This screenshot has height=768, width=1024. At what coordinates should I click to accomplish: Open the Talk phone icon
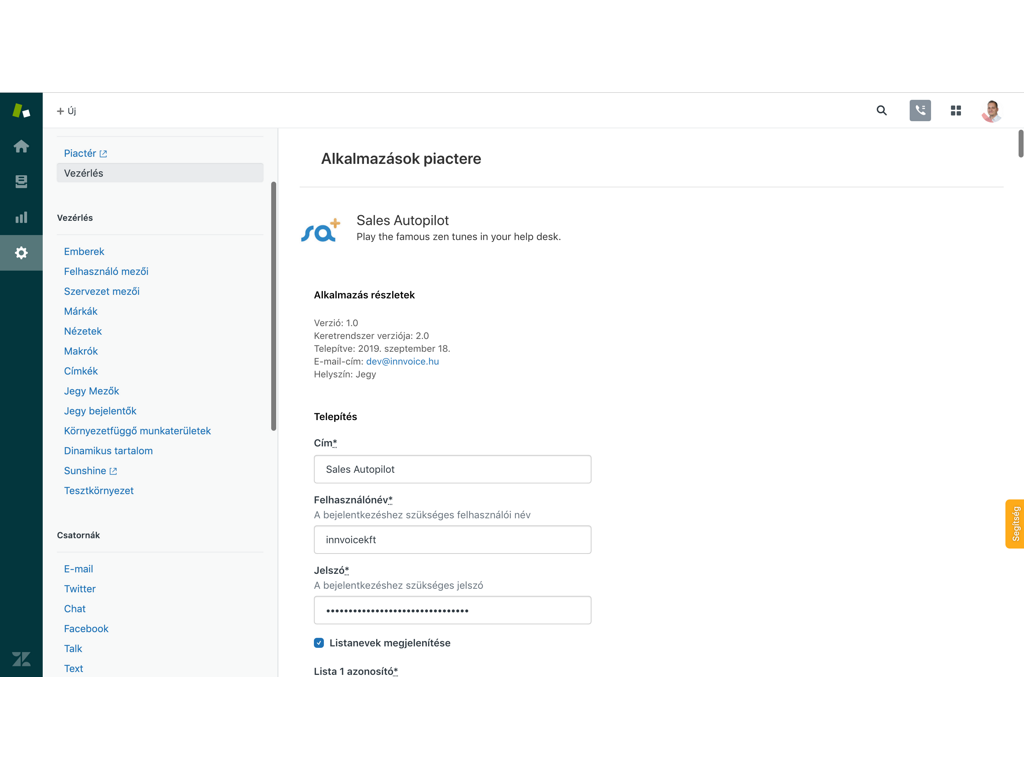(920, 111)
